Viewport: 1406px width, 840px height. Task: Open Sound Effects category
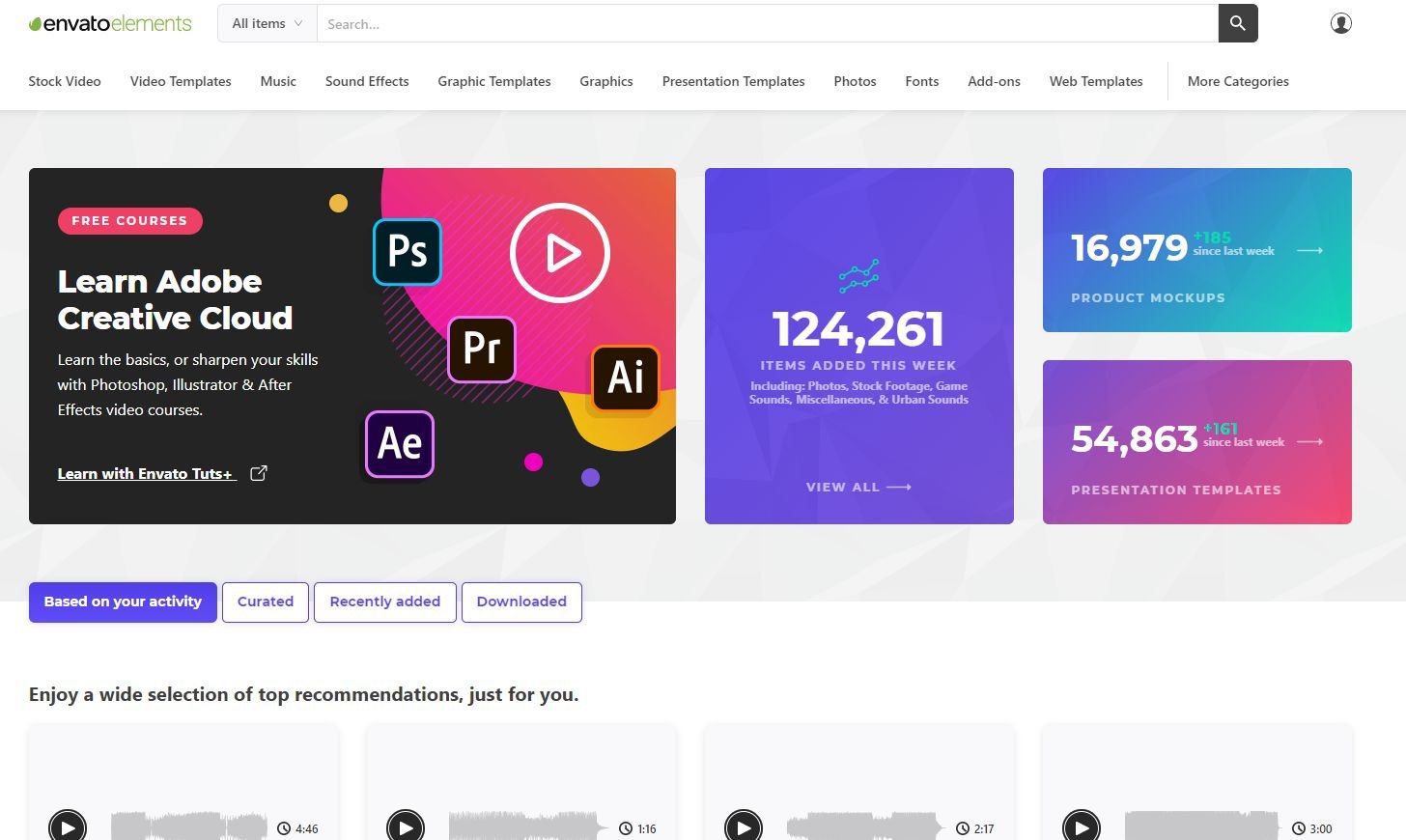[367, 81]
